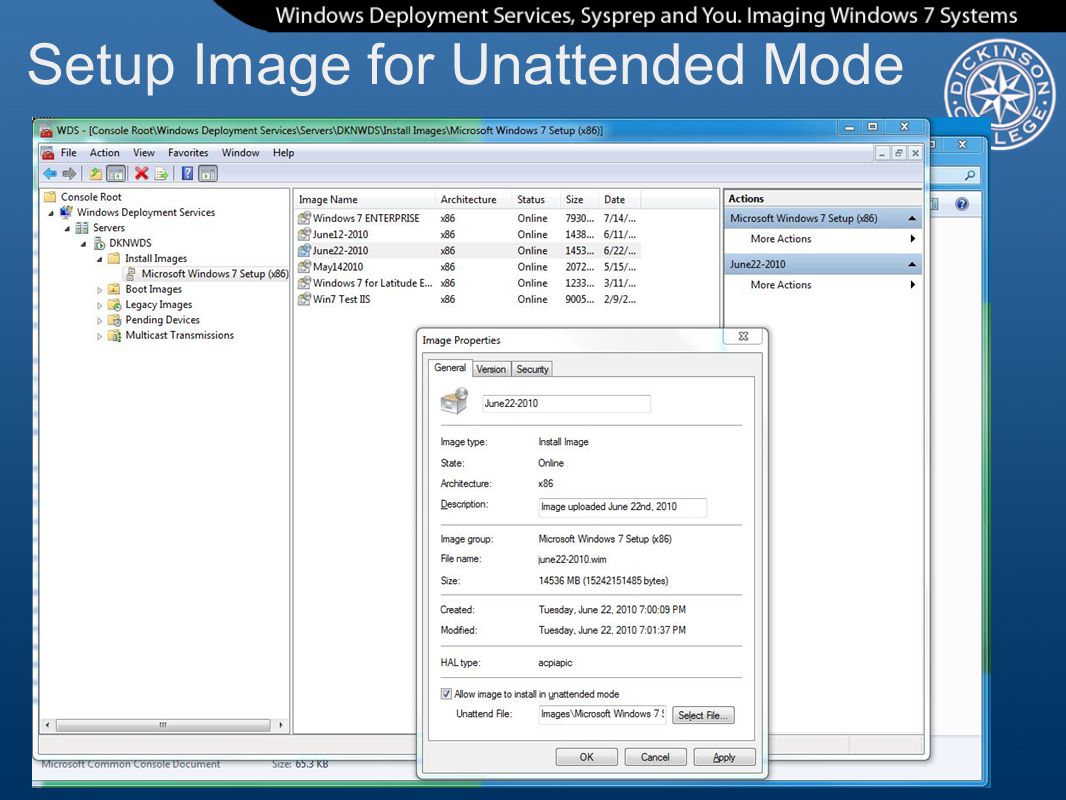Switch to the Security tab
Viewport: 1066px width, 800px height.
tap(532, 369)
